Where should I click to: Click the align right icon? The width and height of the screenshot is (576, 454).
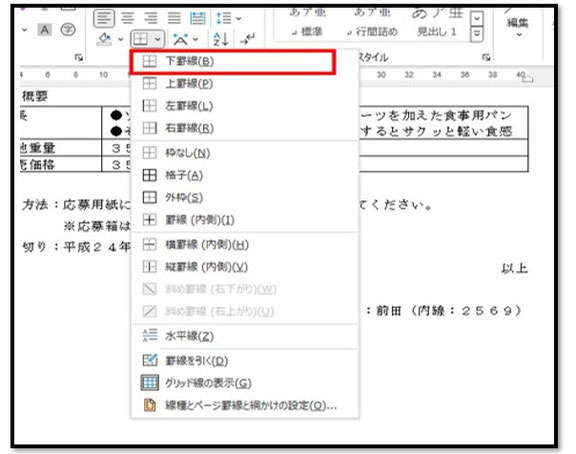coord(151,18)
